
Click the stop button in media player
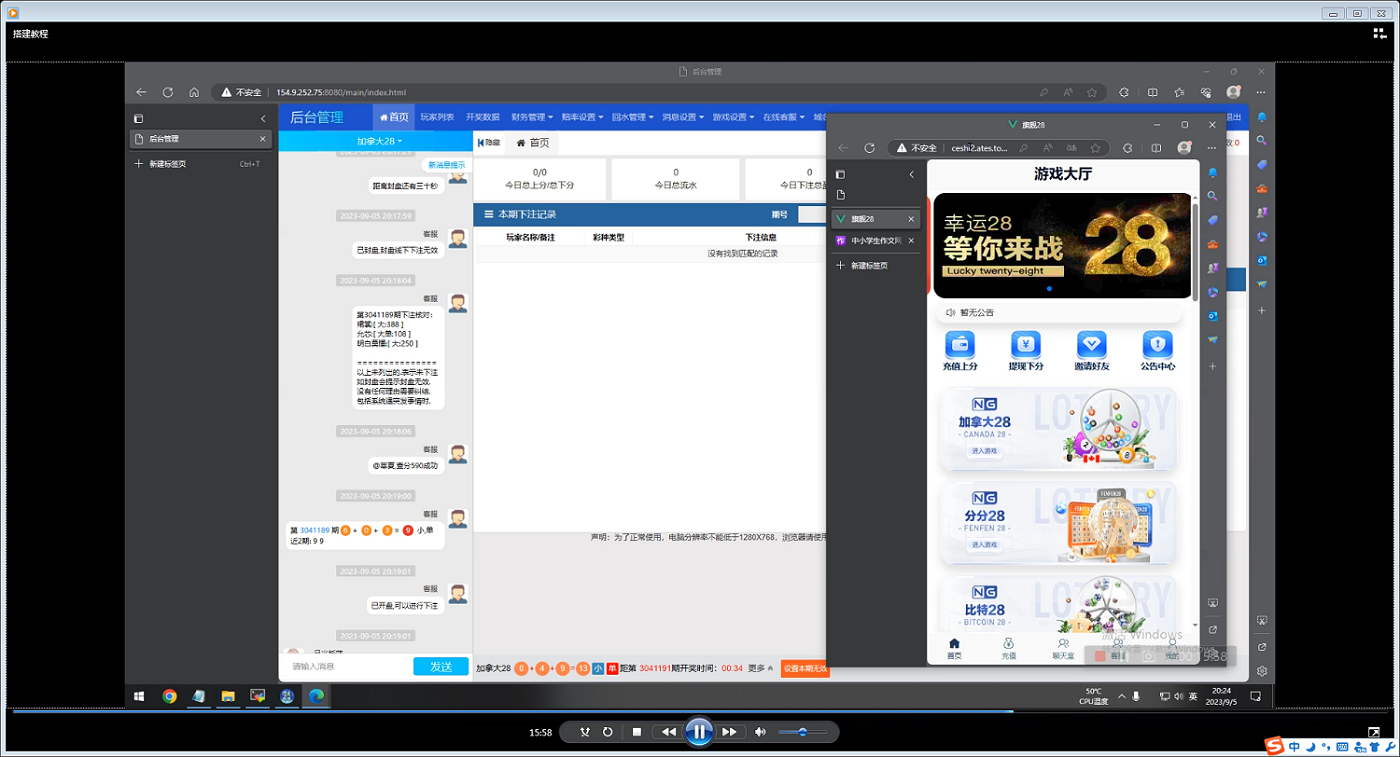(x=636, y=732)
